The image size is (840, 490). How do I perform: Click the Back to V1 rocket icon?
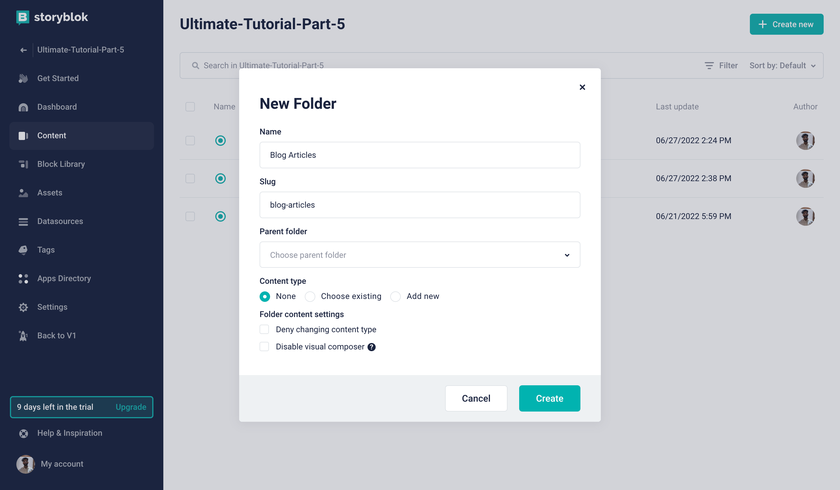click(23, 336)
